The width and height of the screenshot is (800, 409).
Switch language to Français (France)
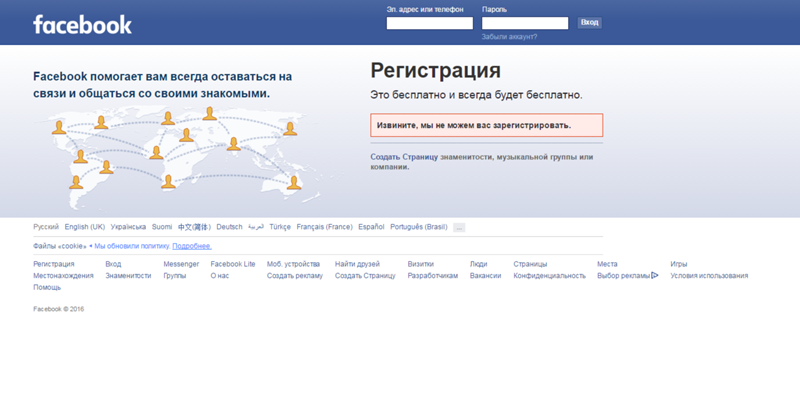[324, 227]
